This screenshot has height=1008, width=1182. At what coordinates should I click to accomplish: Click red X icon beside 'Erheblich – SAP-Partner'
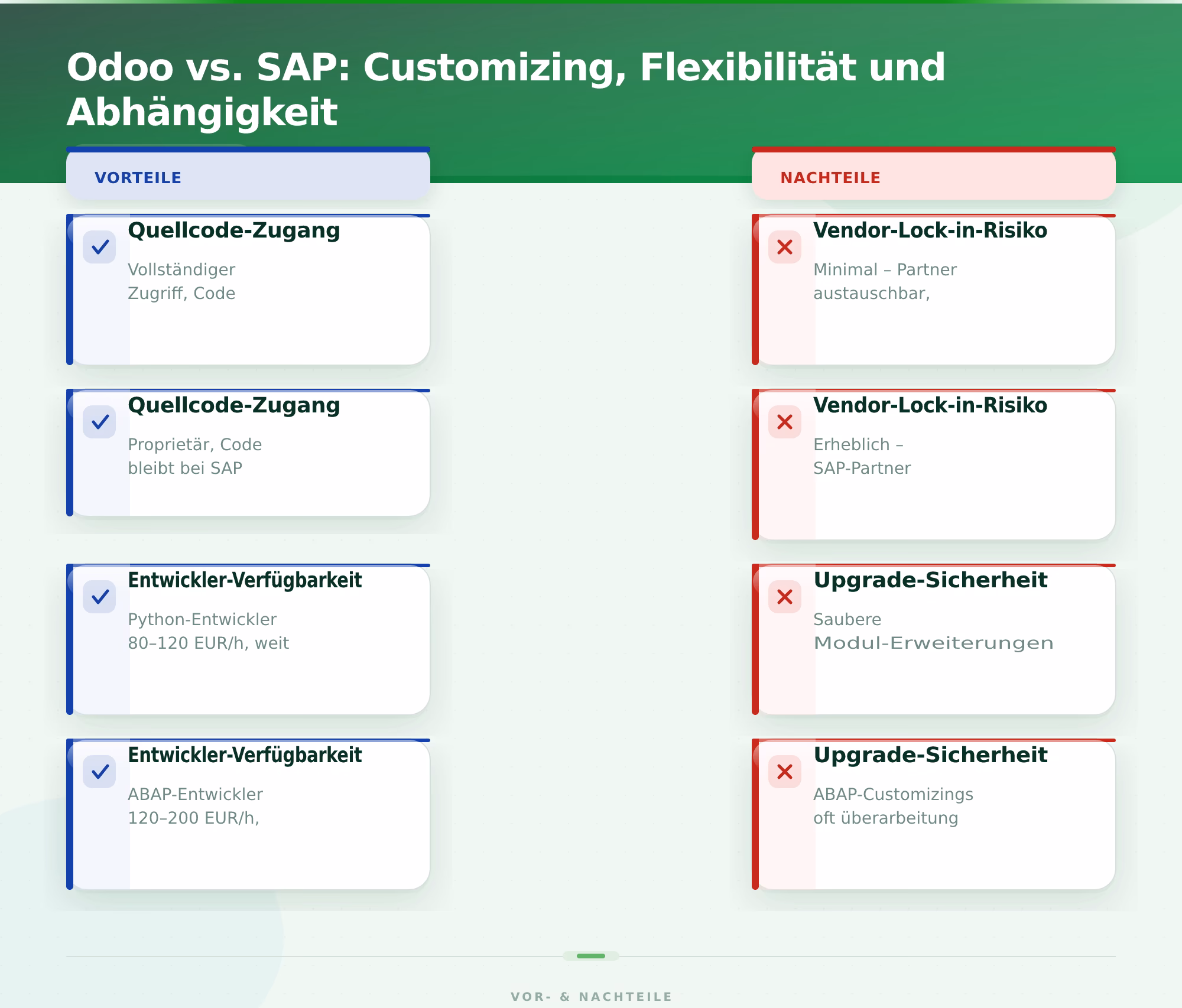[x=785, y=422]
